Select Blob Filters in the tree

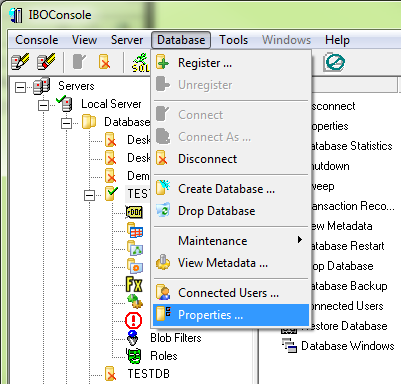pyautogui.click(x=176, y=338)
